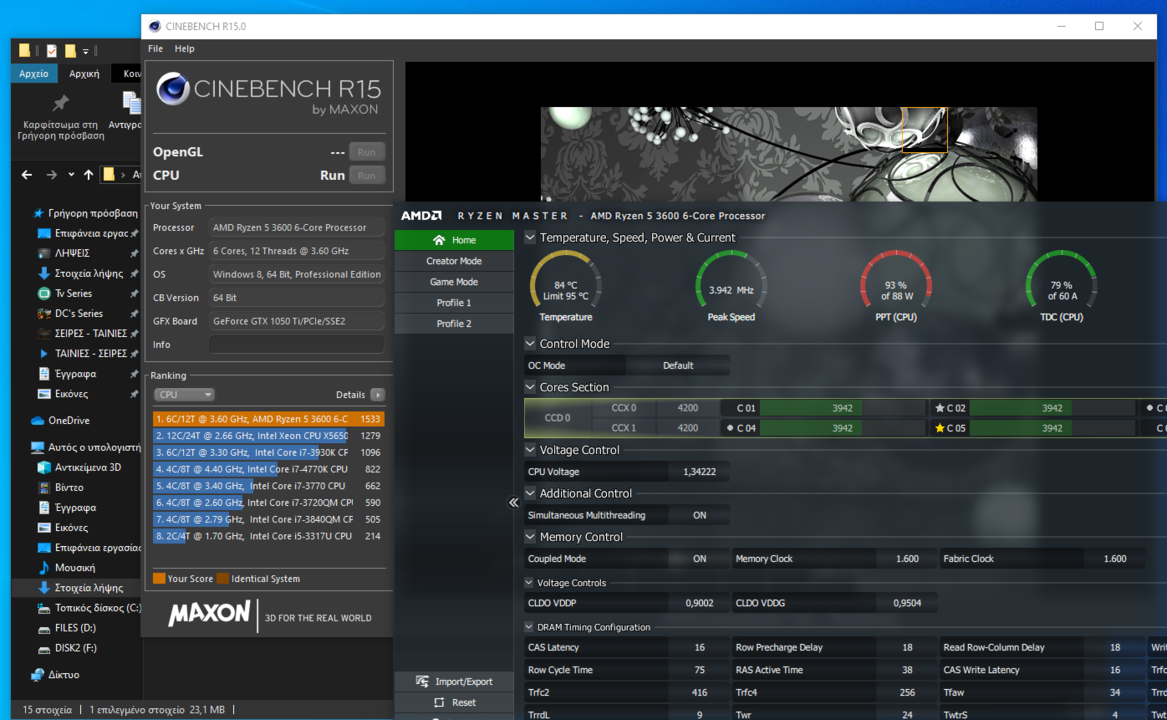The width and height of the screenshot is (1167, 720).
Task: Collapse Temperature, Speed, Power & Current section
Action: tap(530, 238)
